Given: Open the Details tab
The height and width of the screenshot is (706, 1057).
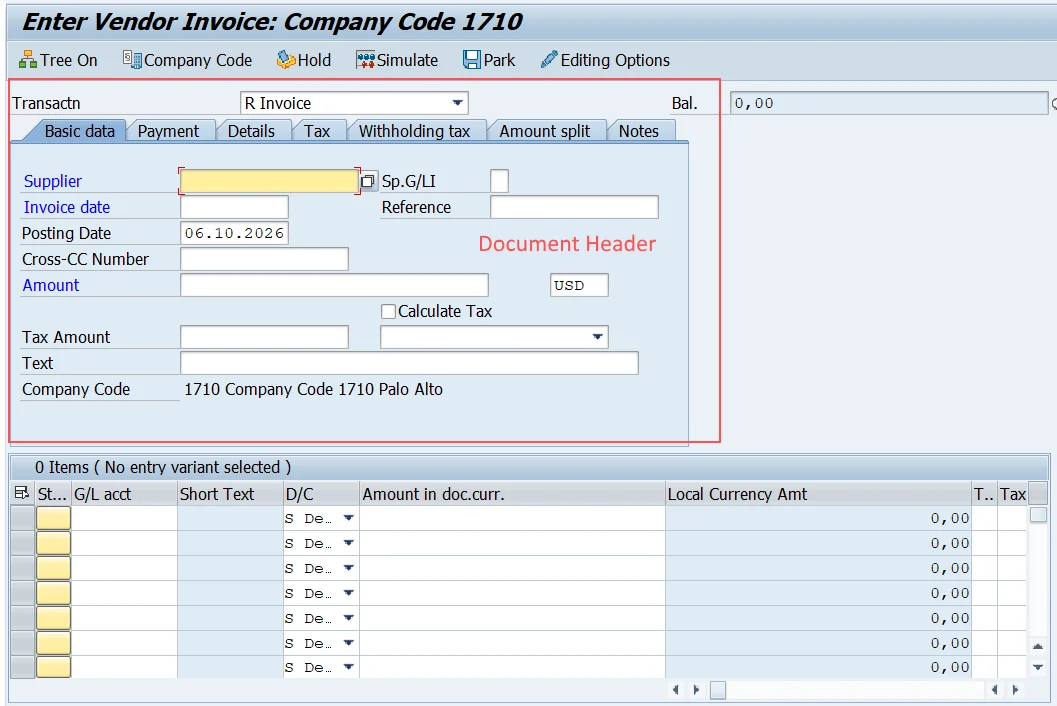Looking at the screenshot, I should (251, 131).
